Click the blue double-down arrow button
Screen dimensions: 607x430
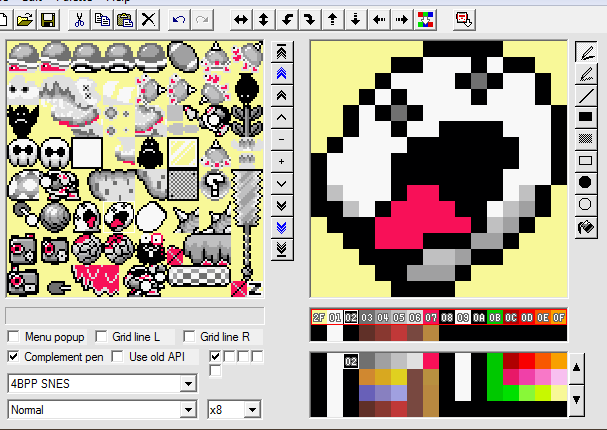[282, 228]
